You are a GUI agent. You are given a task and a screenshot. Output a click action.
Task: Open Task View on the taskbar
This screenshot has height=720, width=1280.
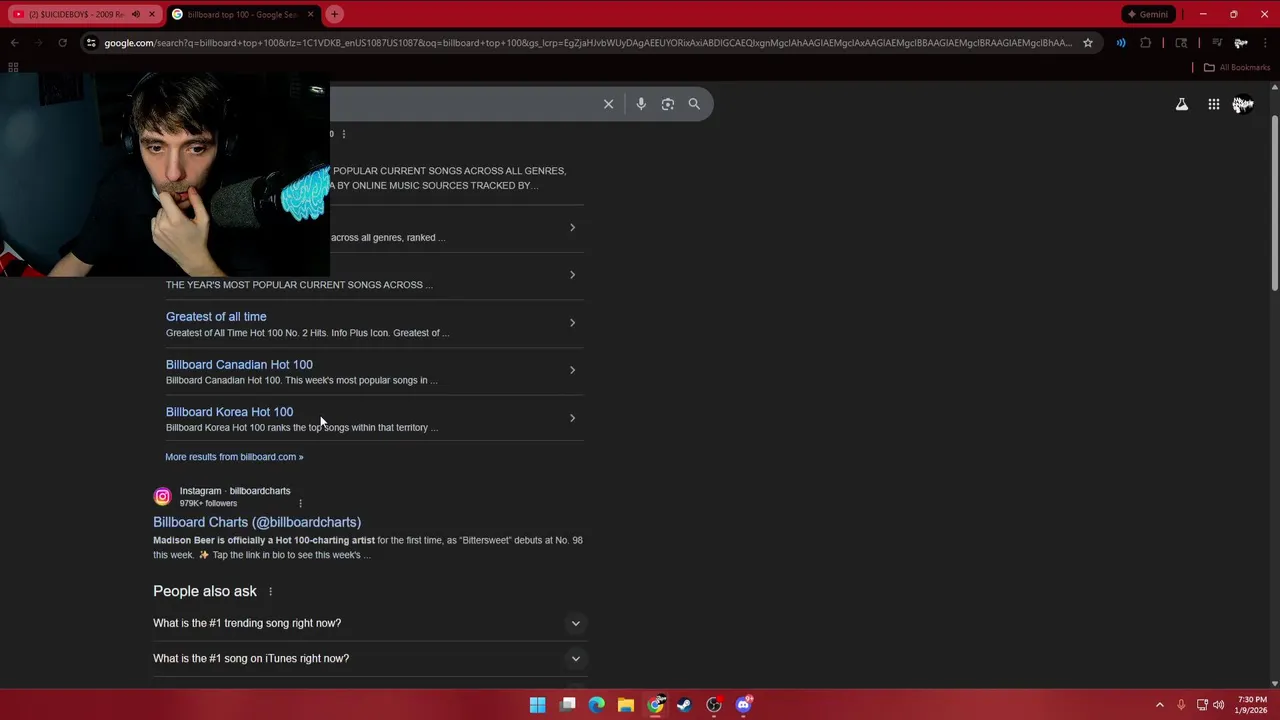click(x=568, y=705)
